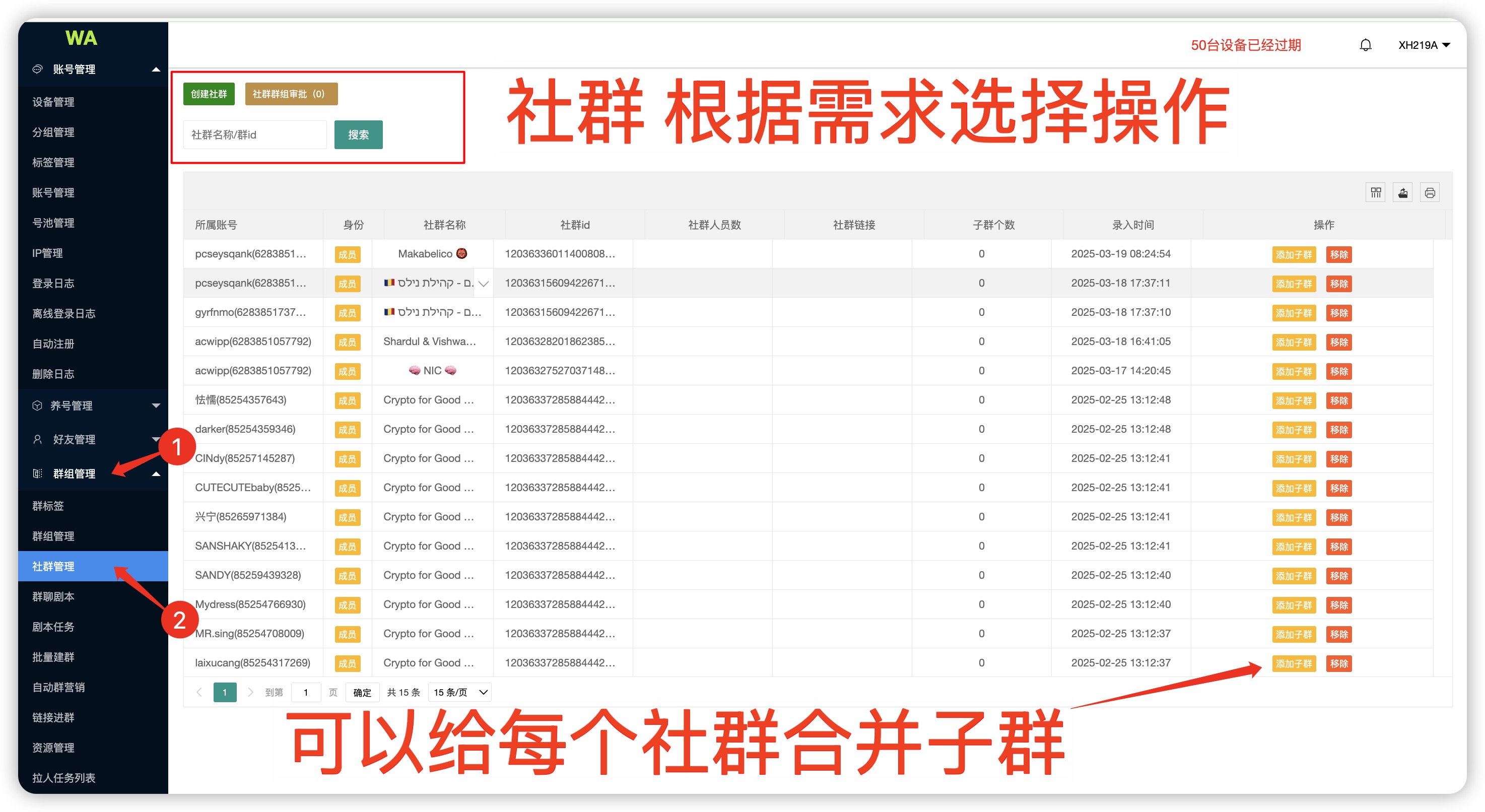This screenshot has width=1485, height=812.
Task: Click the WA logo
Action: (x=81, y=38)
